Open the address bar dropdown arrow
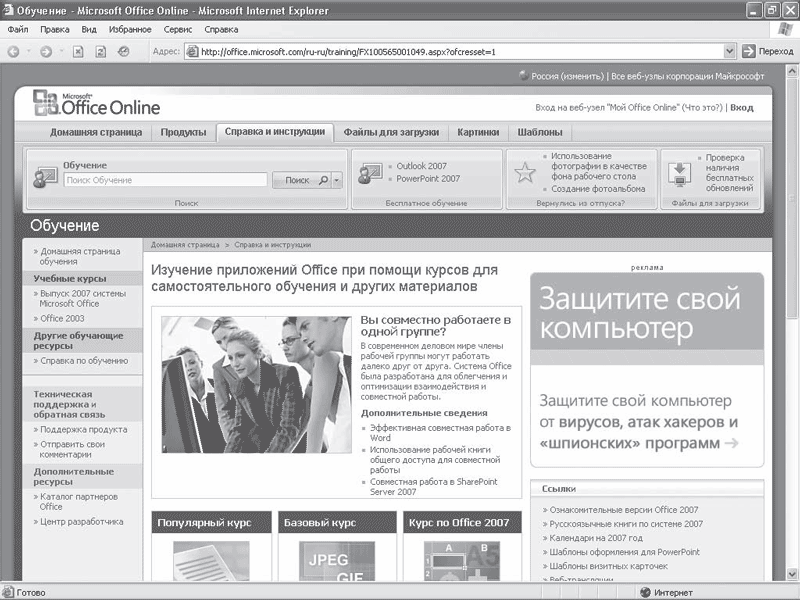This screenshot has height=600, width=800. pyautogui.click(x=730, y=51)
